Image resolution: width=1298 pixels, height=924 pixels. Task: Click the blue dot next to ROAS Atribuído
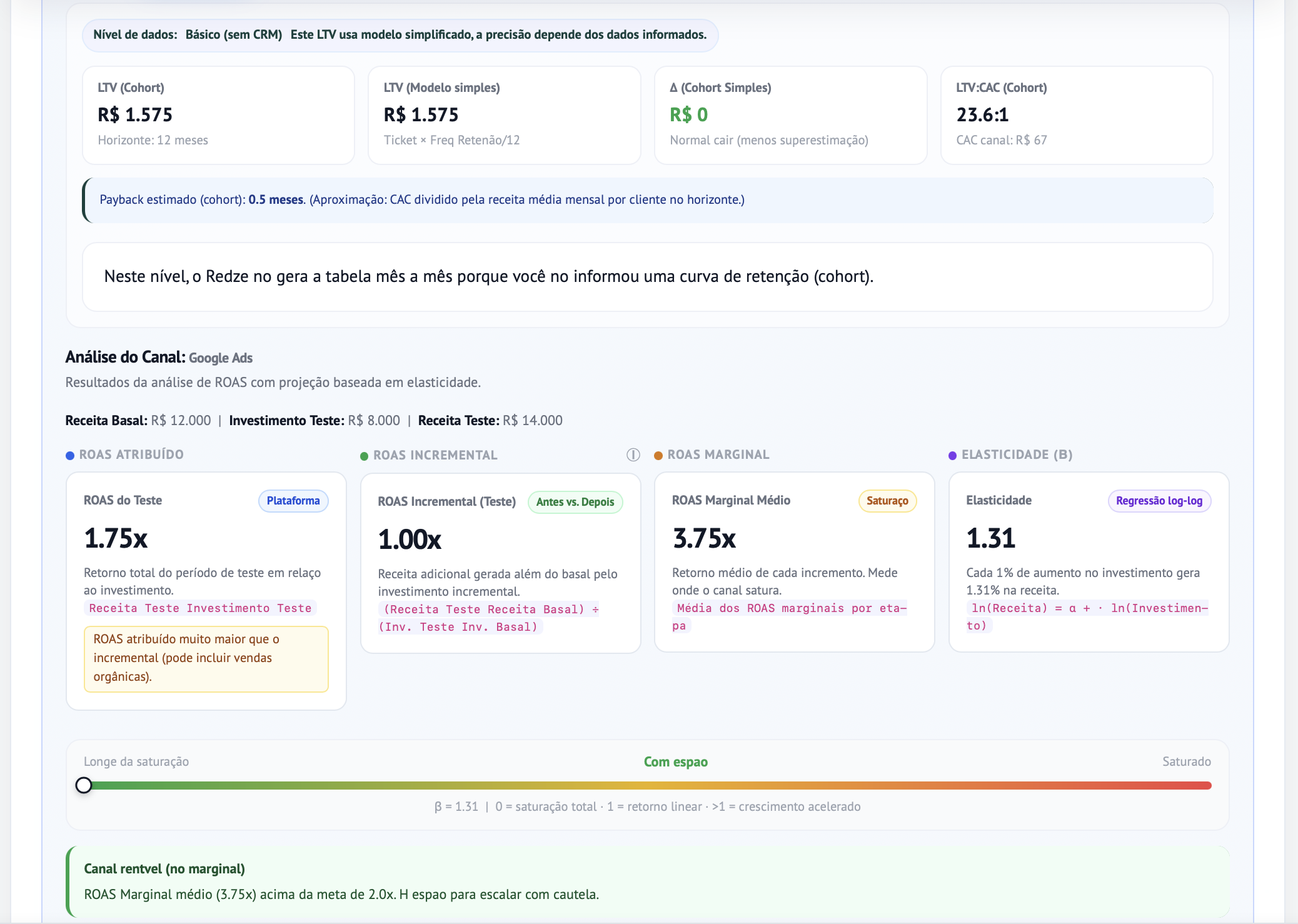[x=70, y=456]
